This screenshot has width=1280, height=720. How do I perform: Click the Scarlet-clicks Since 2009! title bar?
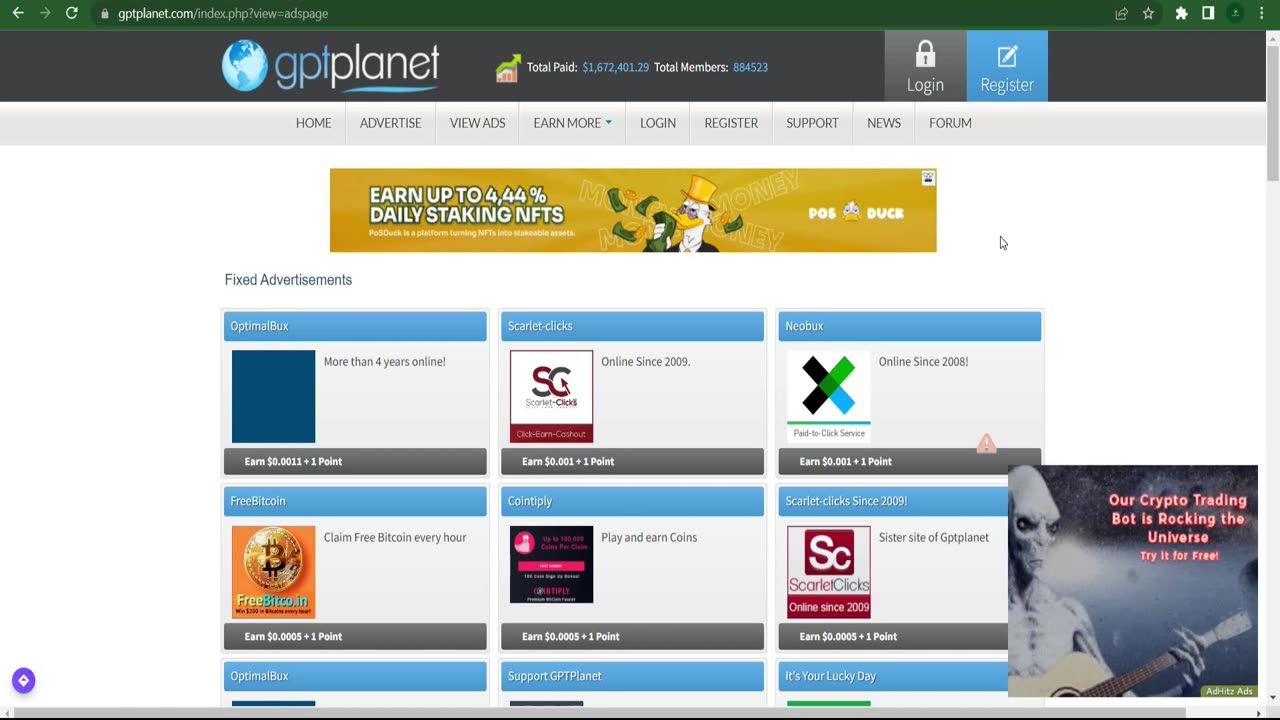893,501
